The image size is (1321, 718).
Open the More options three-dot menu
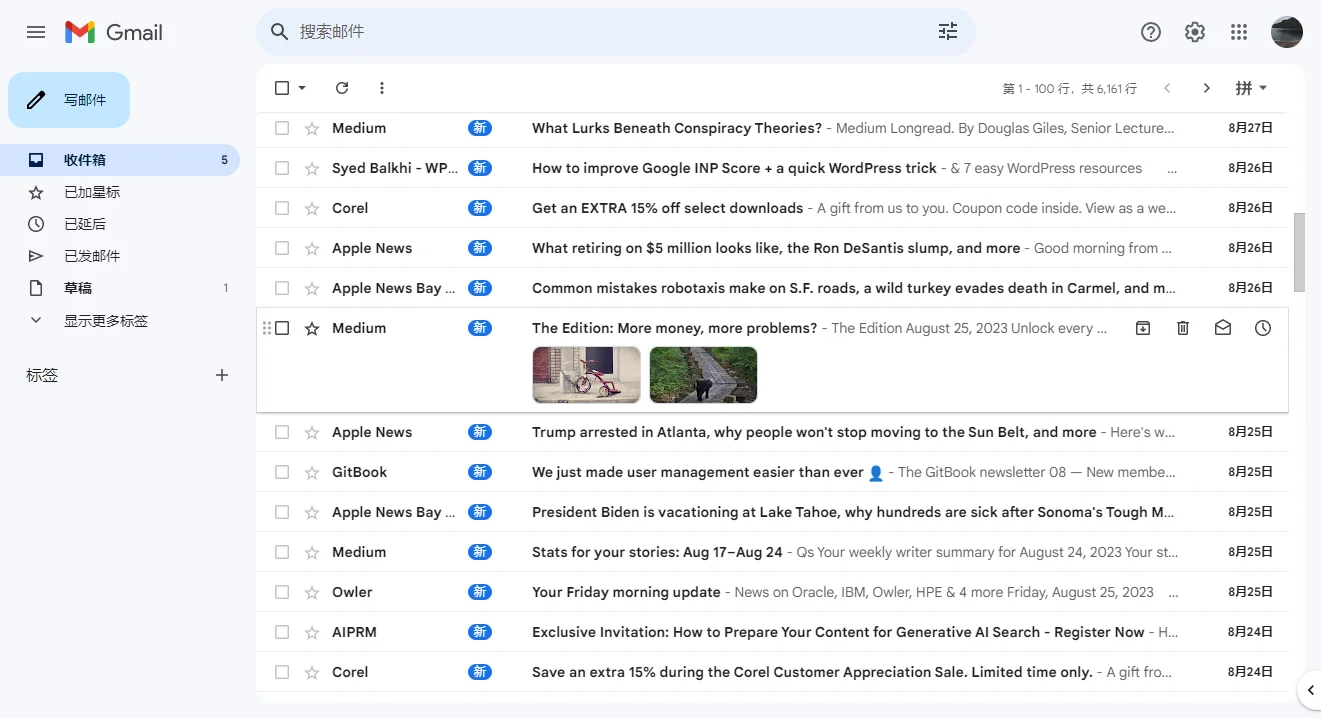pyautogui.click(x=382, y=88)
